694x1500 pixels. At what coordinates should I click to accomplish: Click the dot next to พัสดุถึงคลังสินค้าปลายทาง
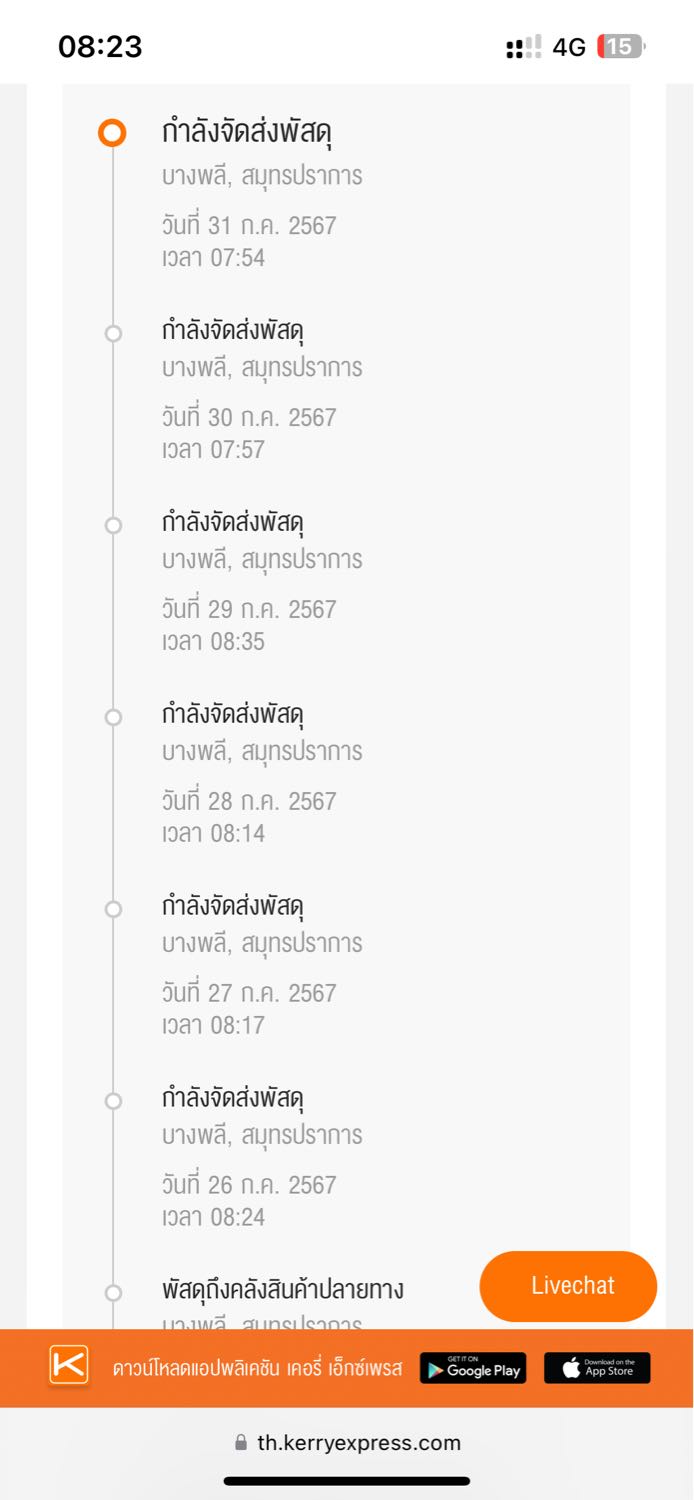tap(113, 1293)
